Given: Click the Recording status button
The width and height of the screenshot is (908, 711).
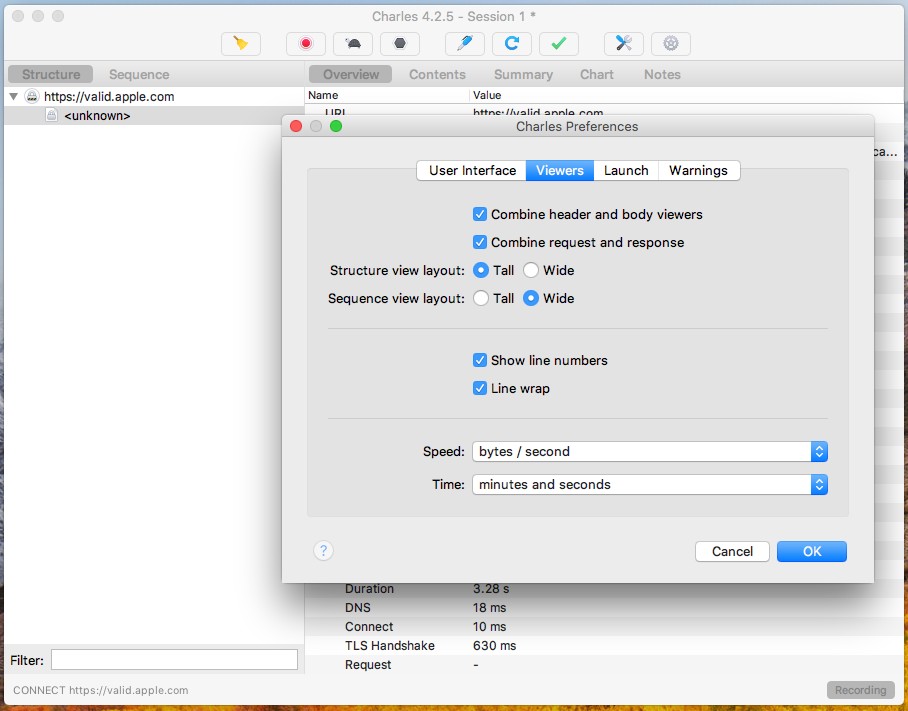Looking at the screenshot, I should pos(861,690).
